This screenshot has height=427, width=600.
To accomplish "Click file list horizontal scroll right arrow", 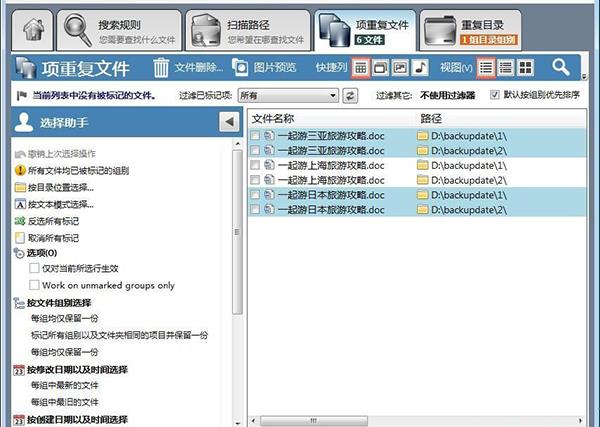I will 580,421.
